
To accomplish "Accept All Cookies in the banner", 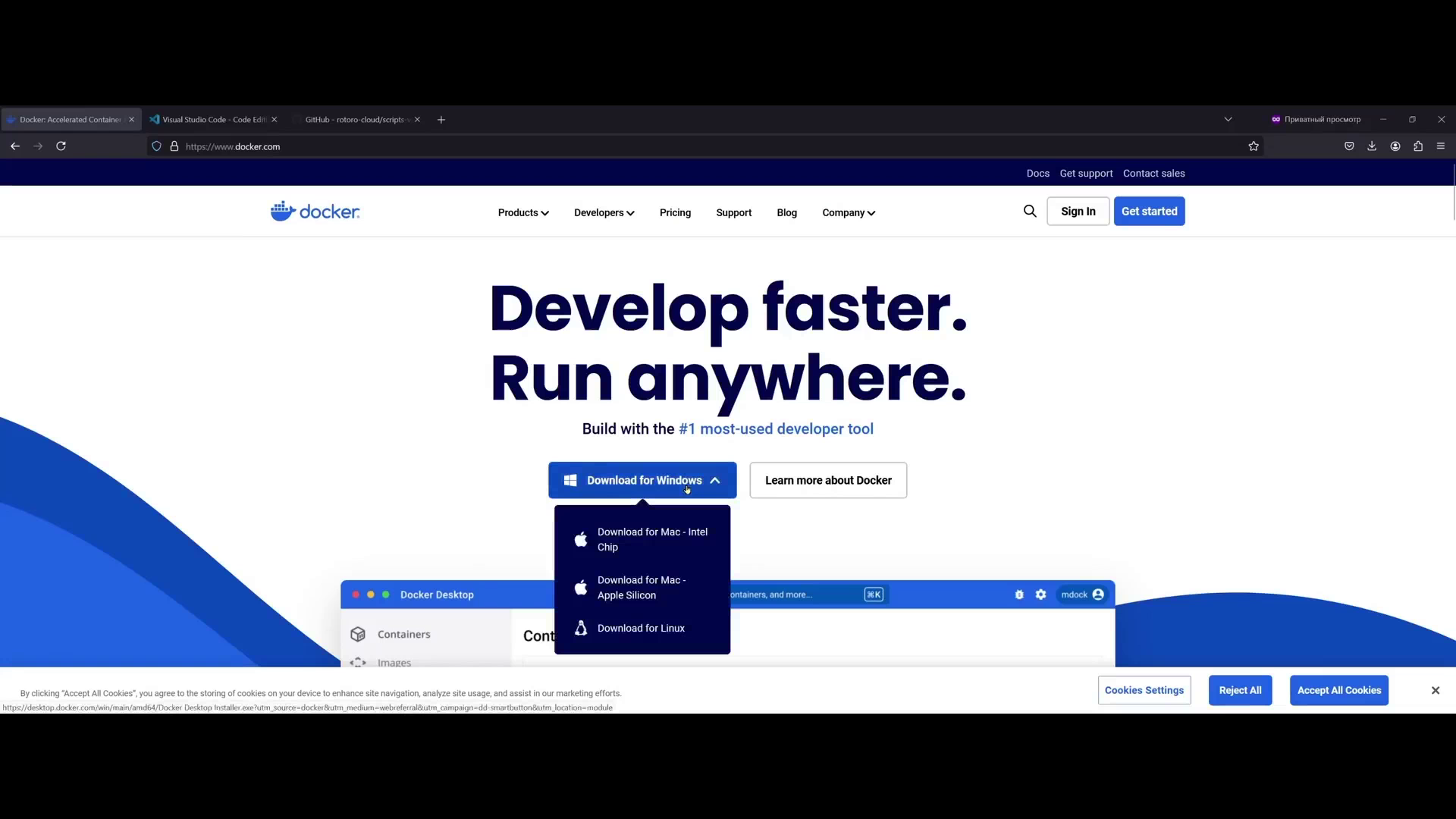I will tap(1339, 690).
